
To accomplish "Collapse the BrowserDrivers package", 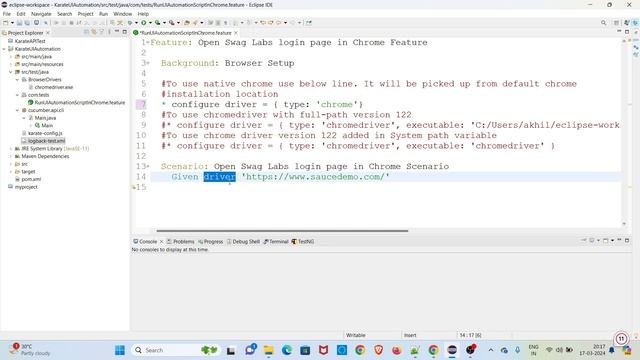I will click(x=17, y=80).
